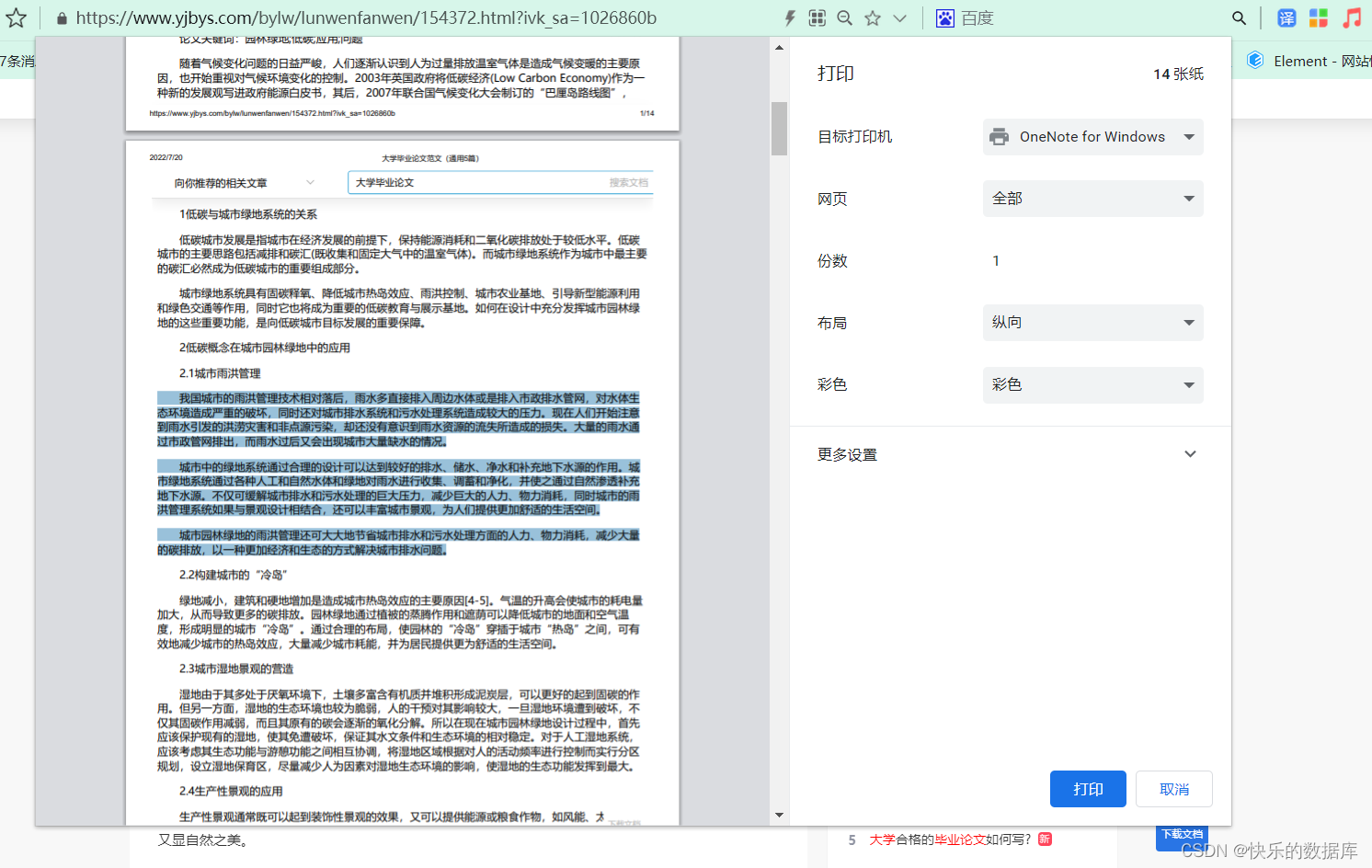Open the 布局 dropdown showing 纵向

tap(1092, 323)
